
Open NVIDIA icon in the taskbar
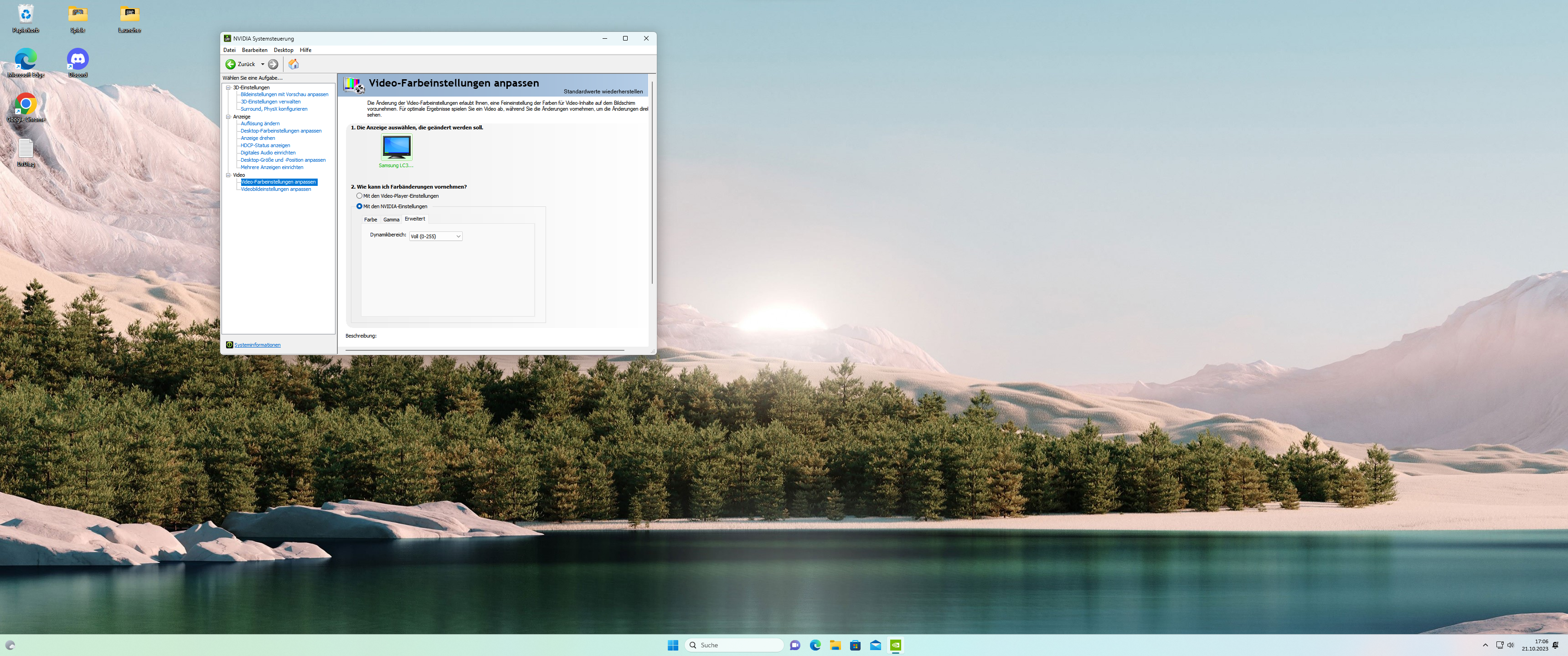(895, 645)
